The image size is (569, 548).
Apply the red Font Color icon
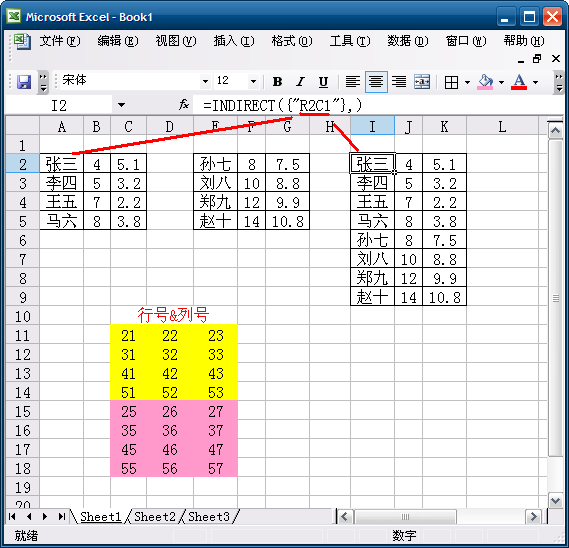[519, 82]
